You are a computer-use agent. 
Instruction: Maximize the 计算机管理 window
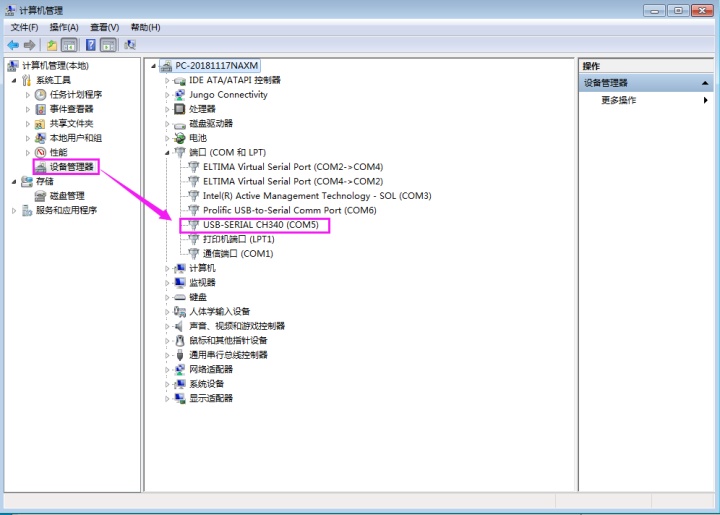click(x=678, y=10)
